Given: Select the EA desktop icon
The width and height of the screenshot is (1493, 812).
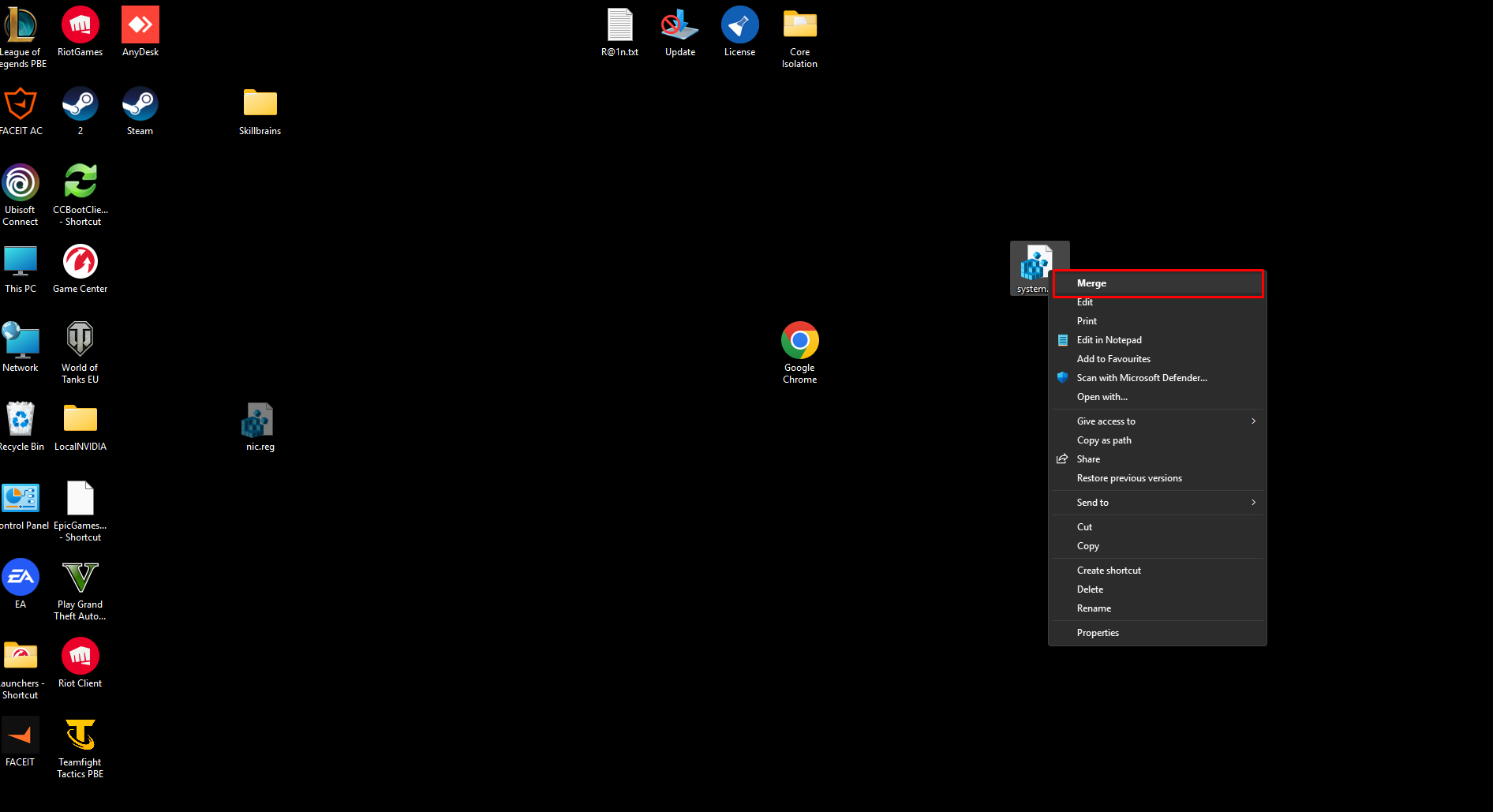Looking at the screenshot, I should [21, 585].
